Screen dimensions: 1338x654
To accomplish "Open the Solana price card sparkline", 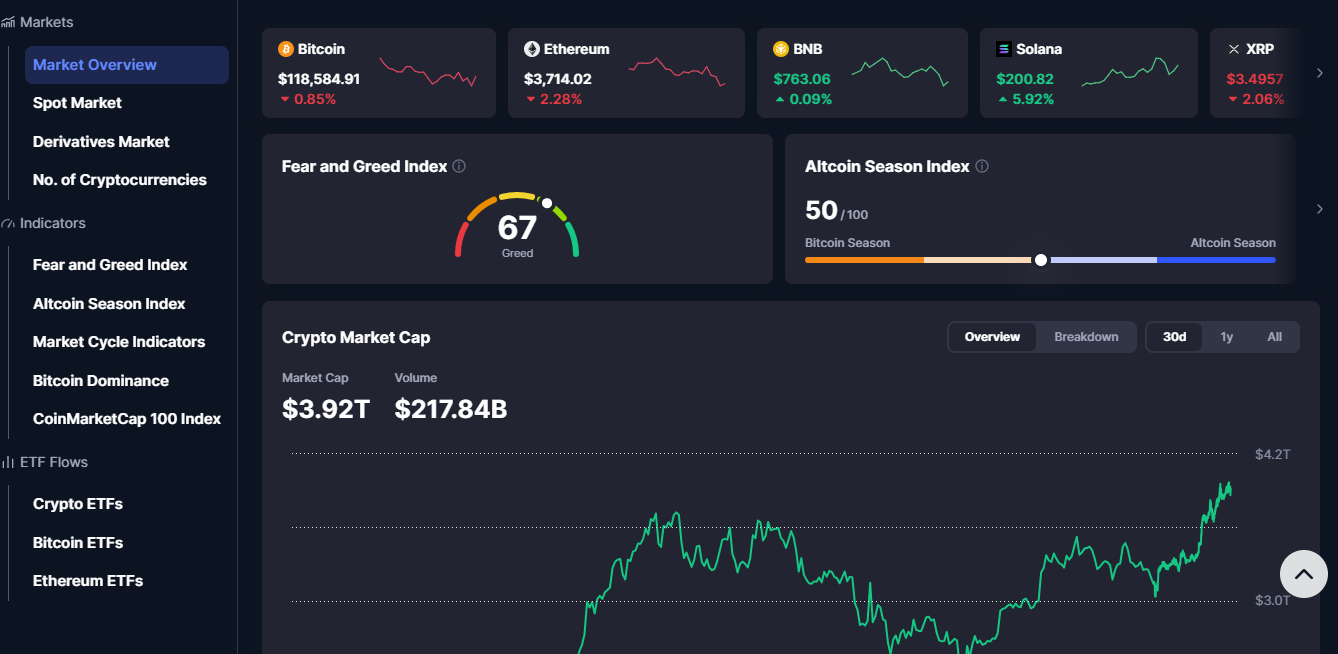I will pyautogui.click(x=1130, y=72).
